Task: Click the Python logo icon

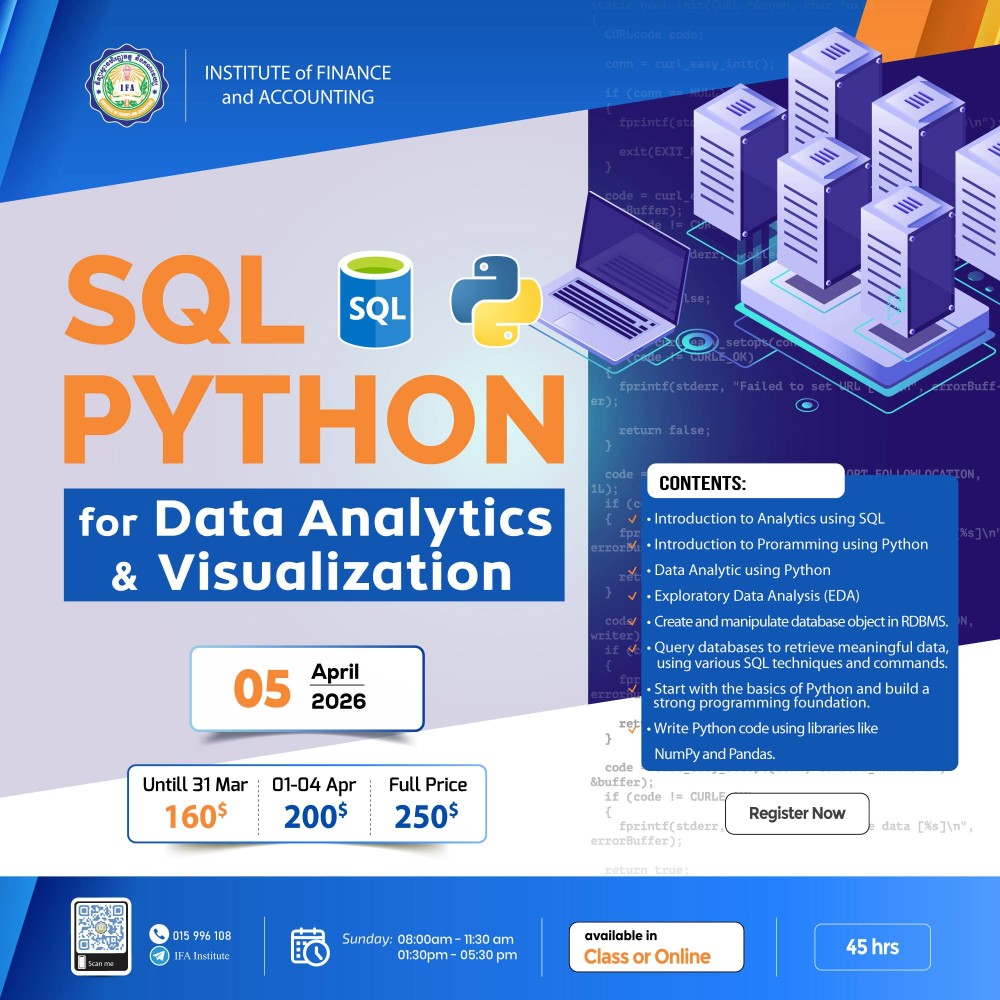Action: point(496,296)
